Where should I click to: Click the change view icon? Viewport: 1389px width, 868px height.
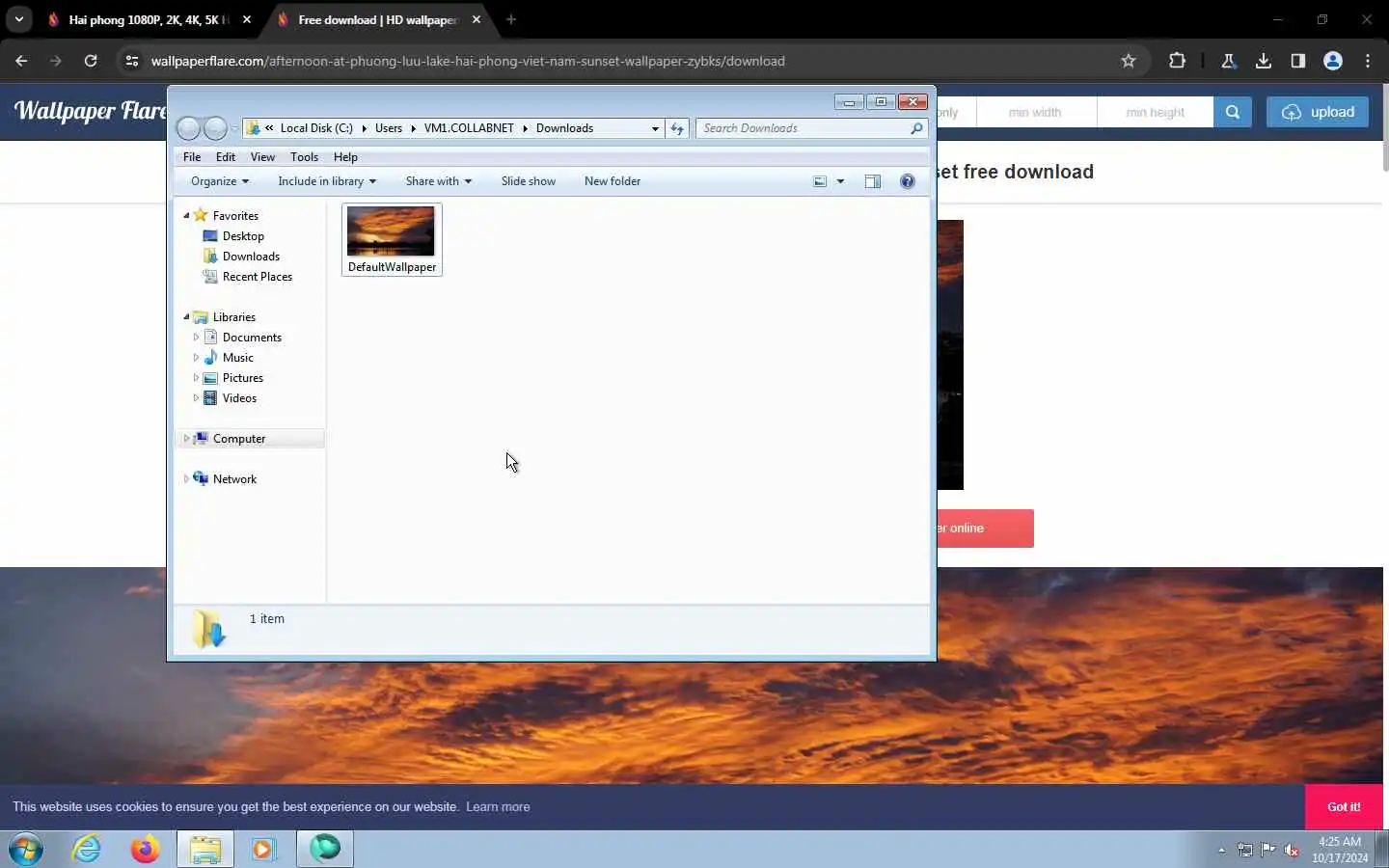(x=820, y=181)
